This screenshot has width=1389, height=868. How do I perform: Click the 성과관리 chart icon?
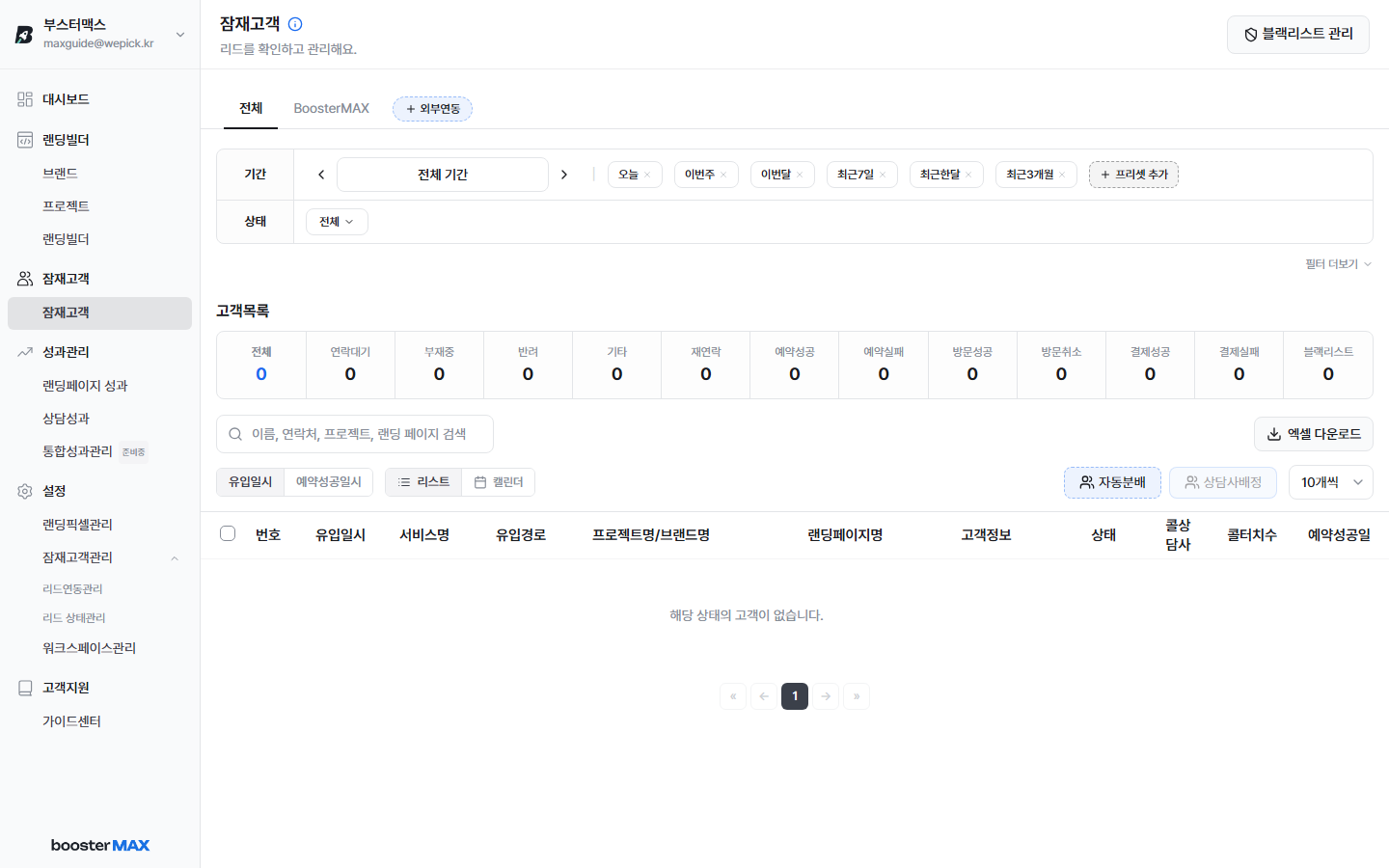tap(25, 352)
